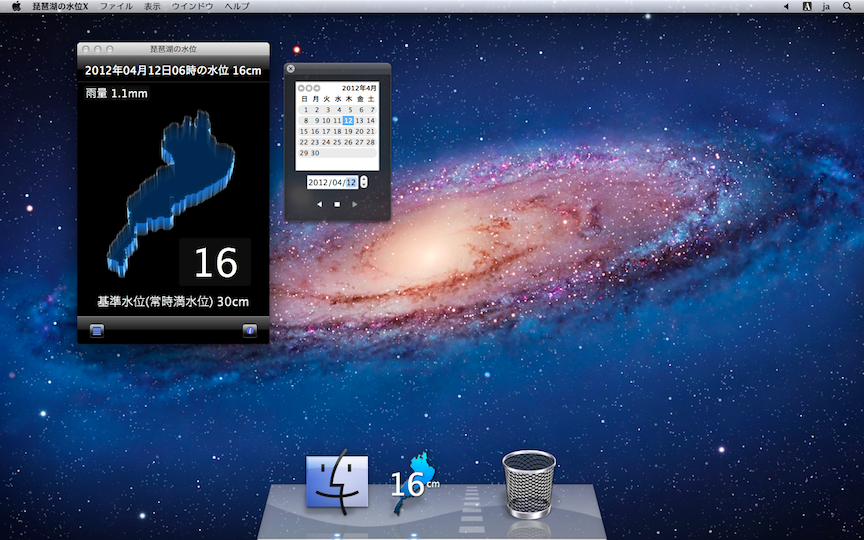Select day 20 in the calendar
Screen dimensions: 864x540
coord(360,131)
